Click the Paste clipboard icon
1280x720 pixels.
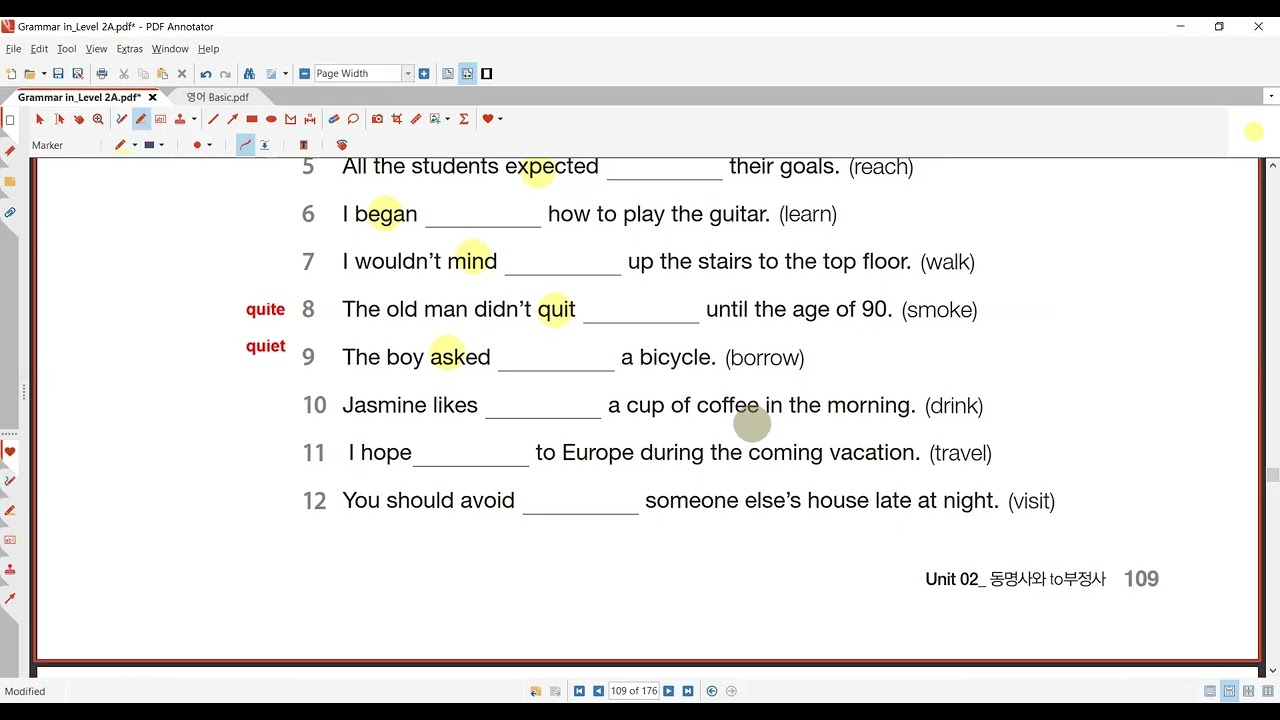(162, 74)
